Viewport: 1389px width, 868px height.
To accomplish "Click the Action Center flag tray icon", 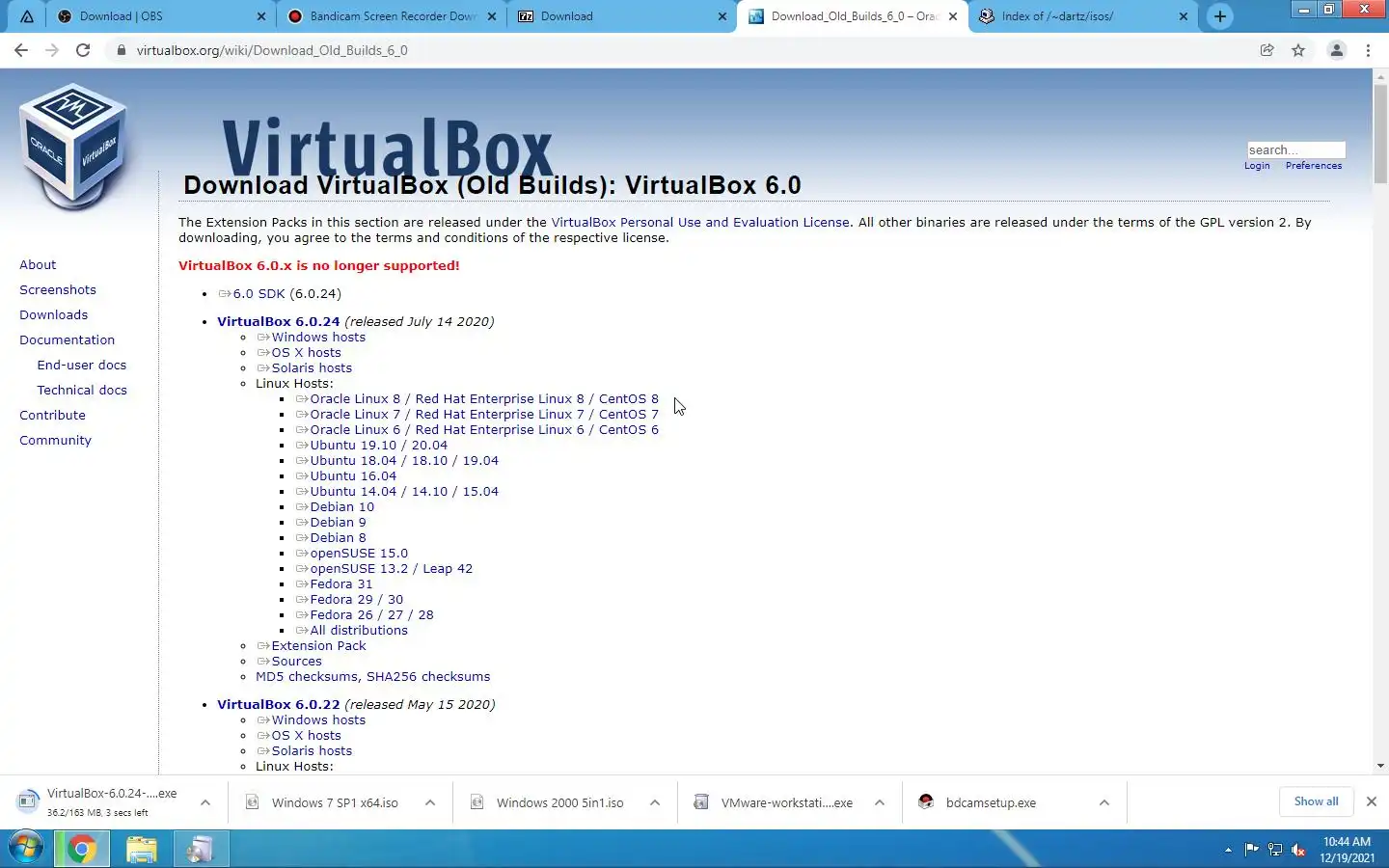I will pos(1252,850).
